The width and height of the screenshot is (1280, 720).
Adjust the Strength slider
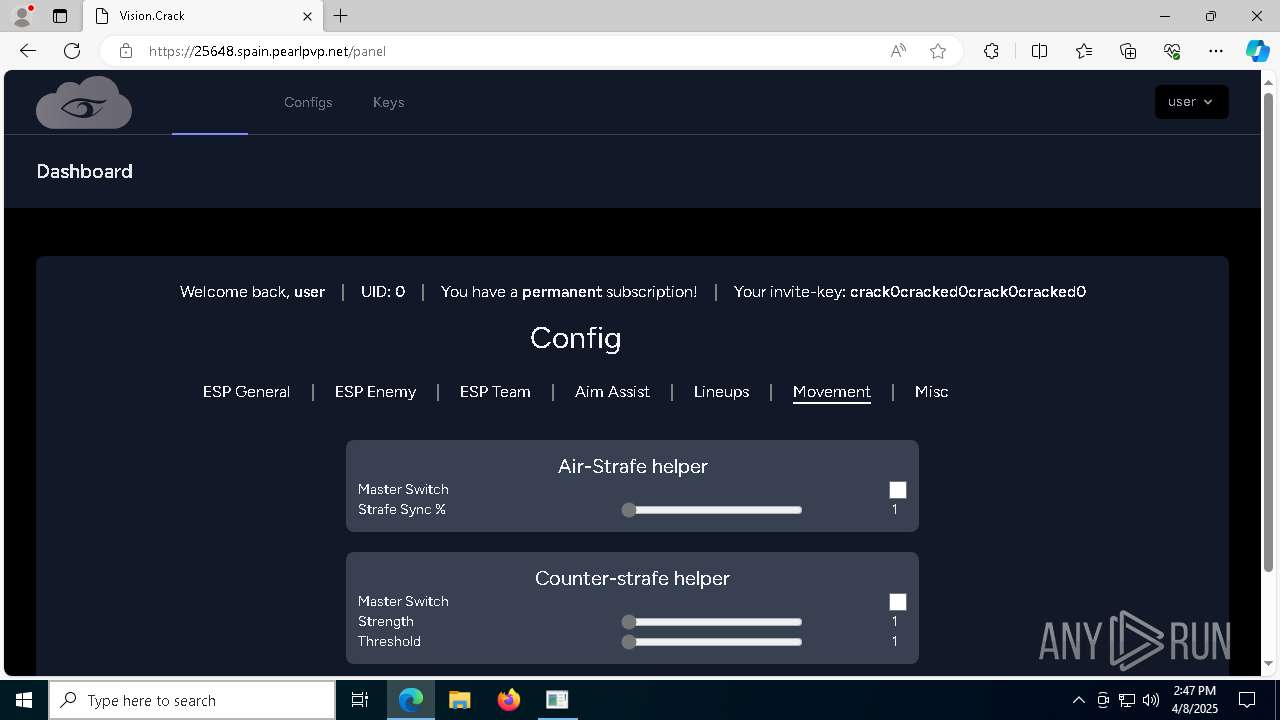pyautogui.click(x=712, y=622)
